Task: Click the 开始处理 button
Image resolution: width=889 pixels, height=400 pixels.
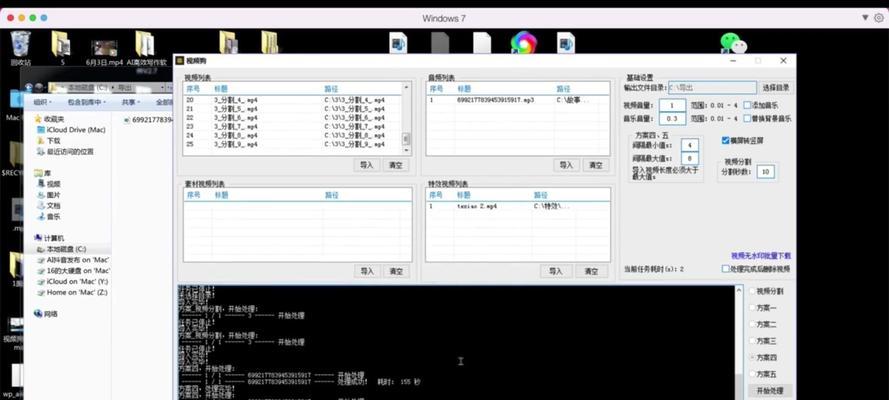Action: [x=769, y=391]
